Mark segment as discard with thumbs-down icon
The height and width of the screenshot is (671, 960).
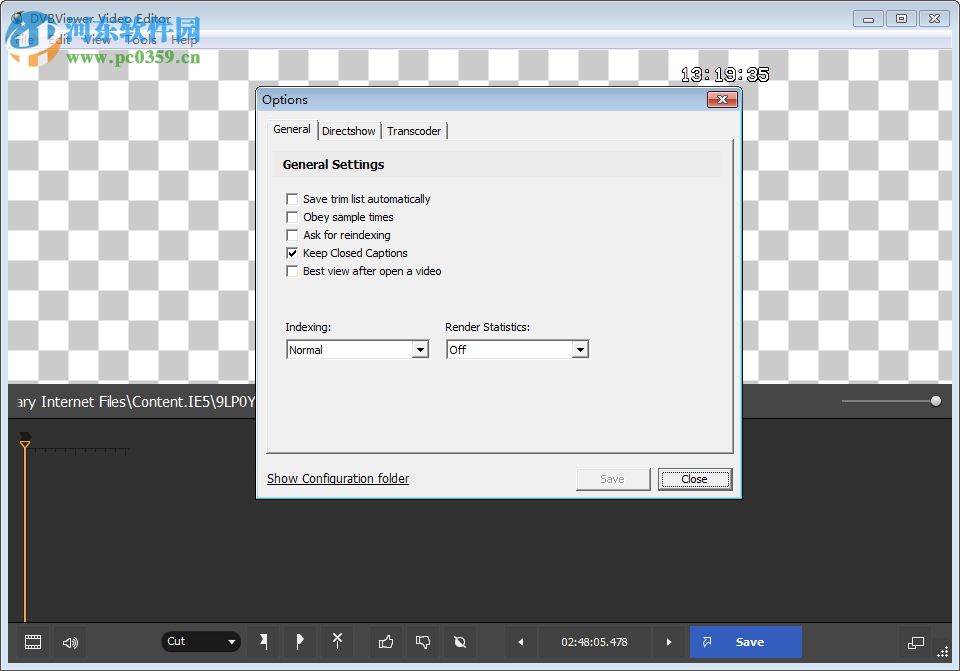(x=421, y=642)
